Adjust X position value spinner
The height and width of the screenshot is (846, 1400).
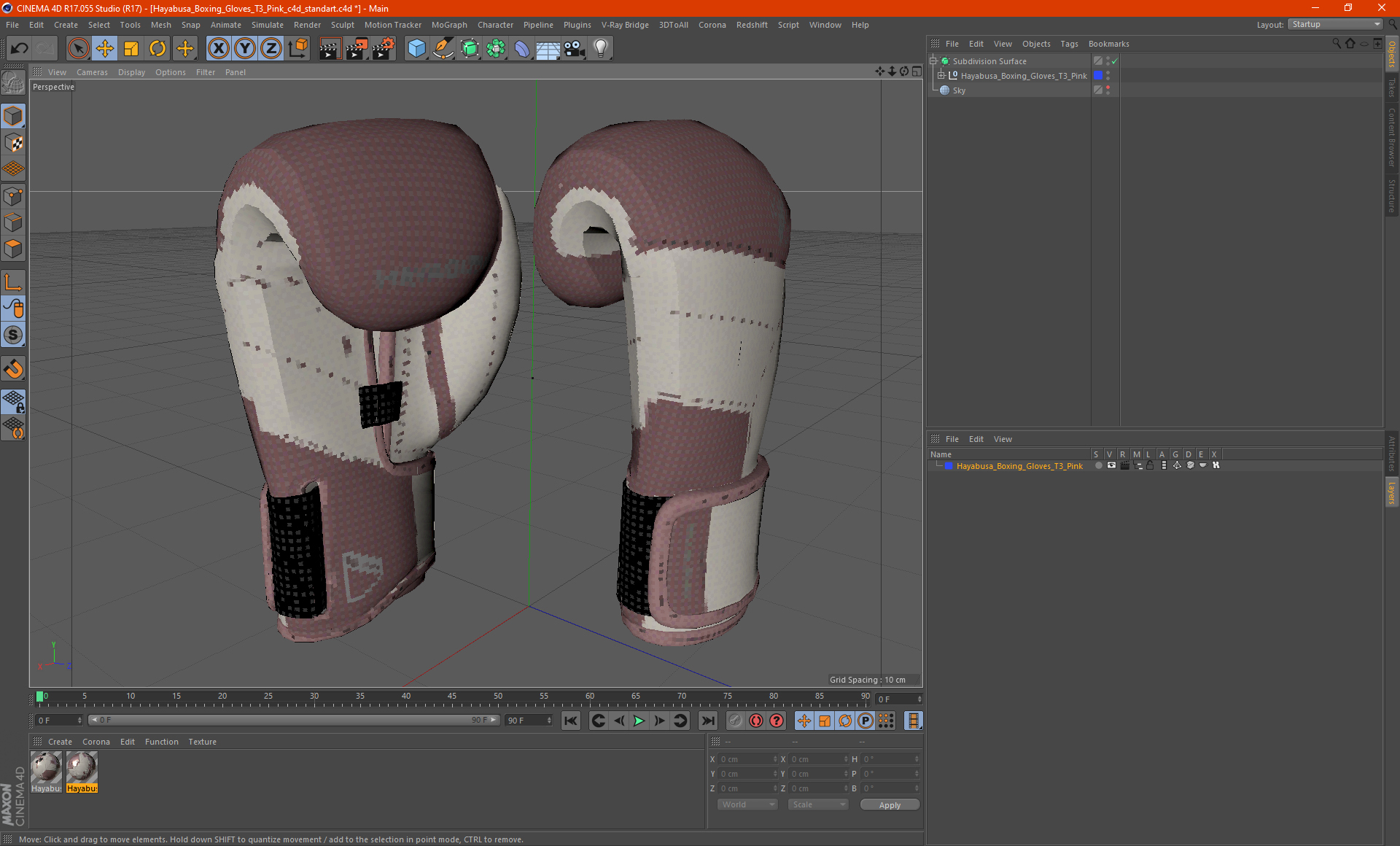click(x=775, y=759)
